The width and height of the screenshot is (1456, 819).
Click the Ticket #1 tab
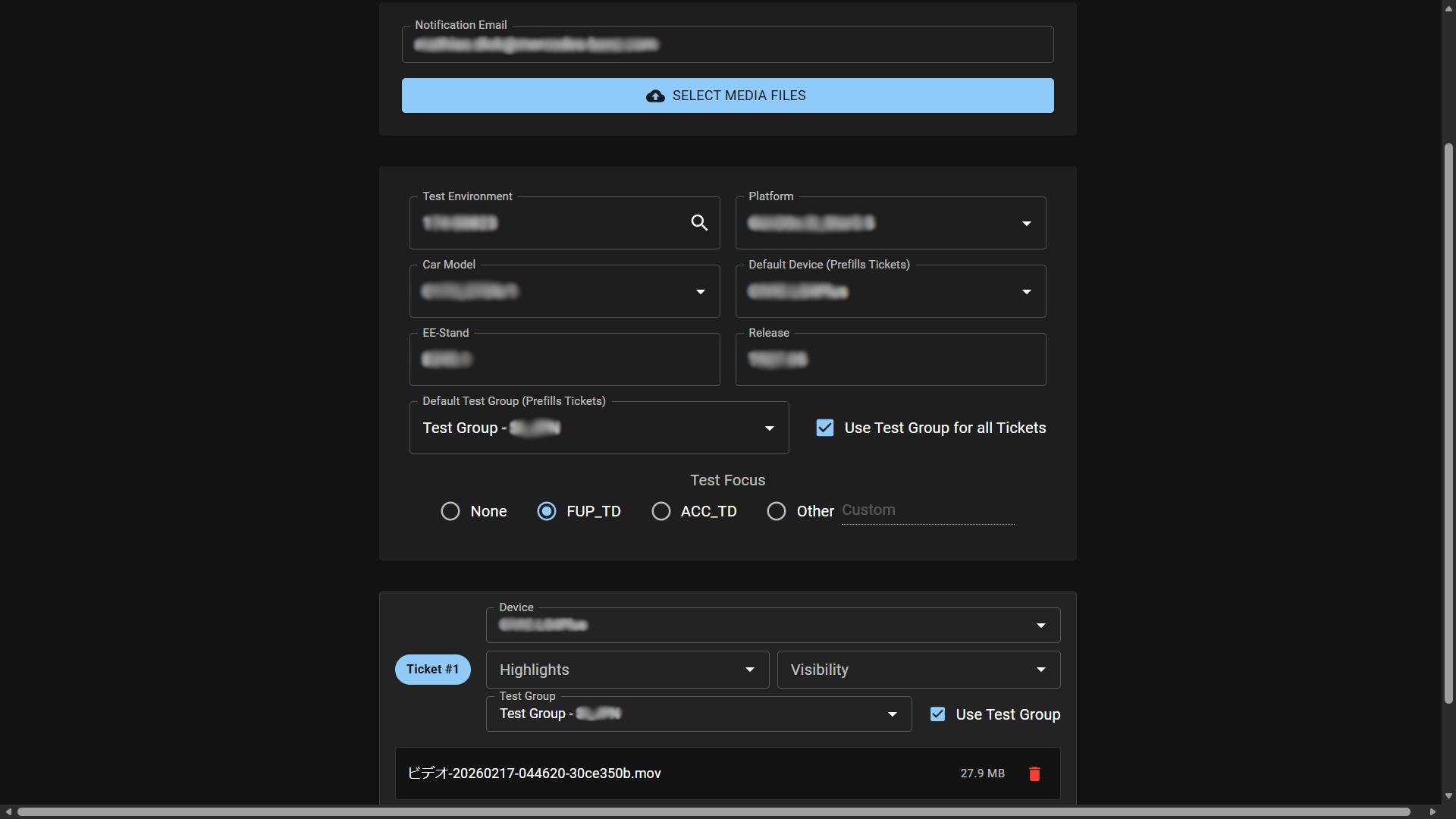(432, 670)
